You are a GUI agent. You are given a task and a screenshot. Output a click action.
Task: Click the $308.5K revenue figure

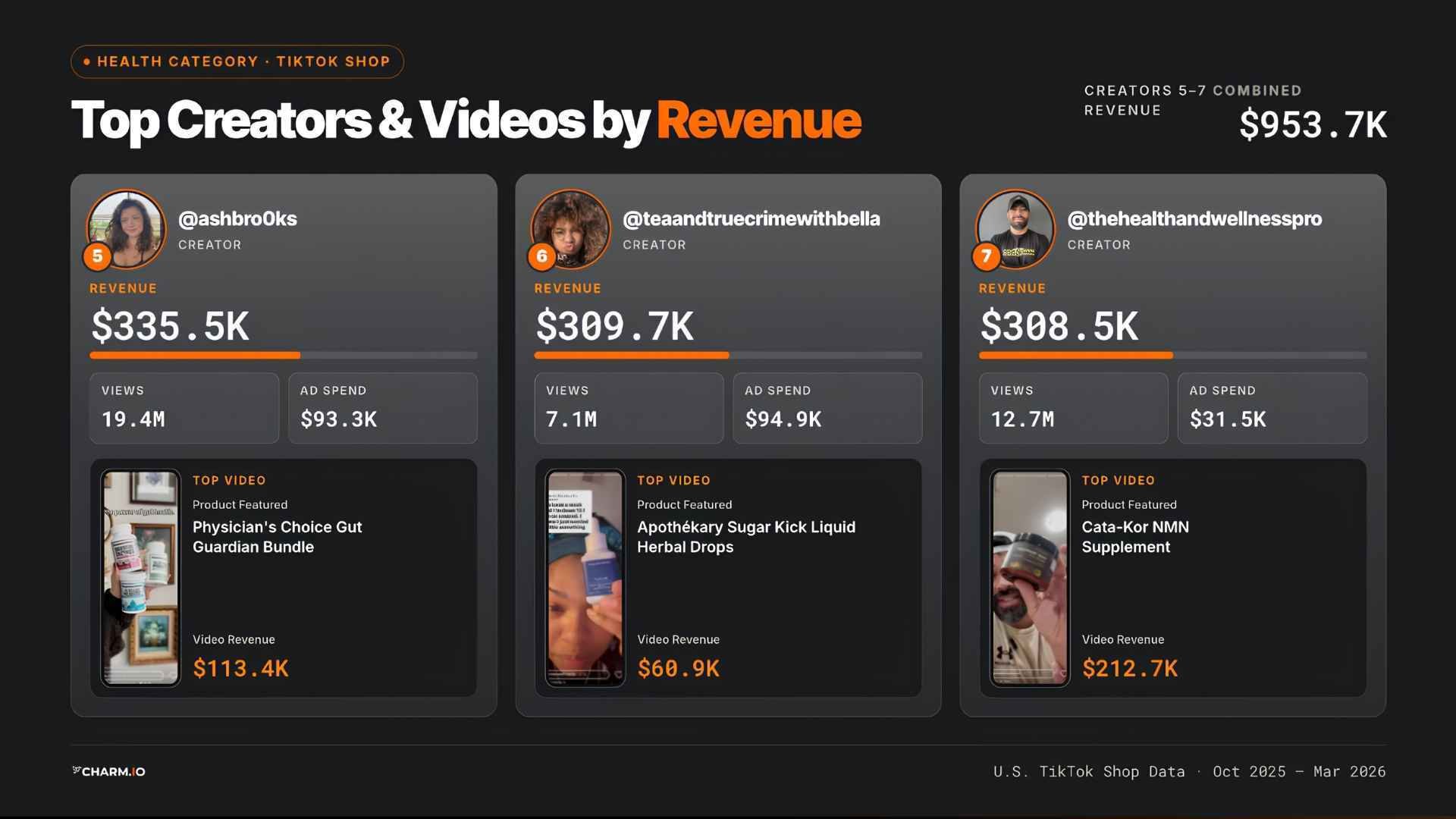1059,326
